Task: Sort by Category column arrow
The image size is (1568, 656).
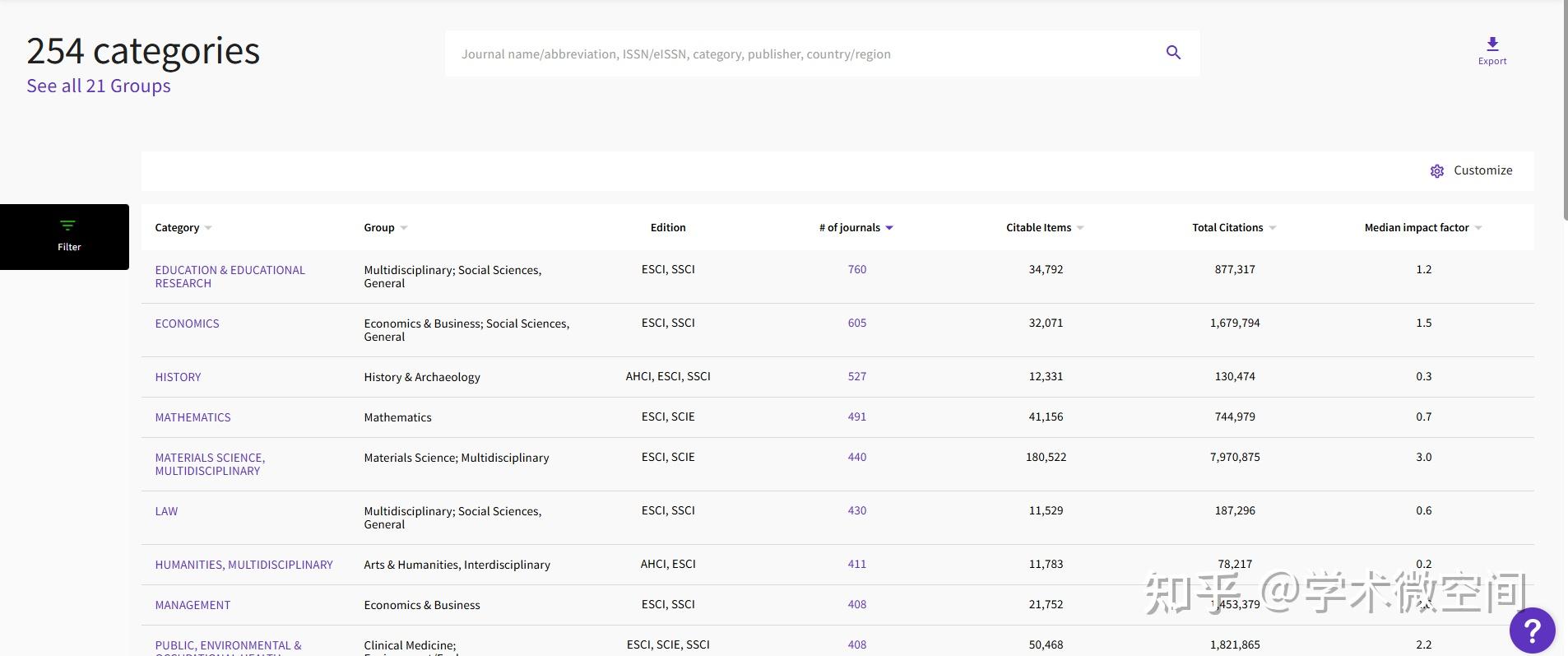Action: click(x=208, y=228)
